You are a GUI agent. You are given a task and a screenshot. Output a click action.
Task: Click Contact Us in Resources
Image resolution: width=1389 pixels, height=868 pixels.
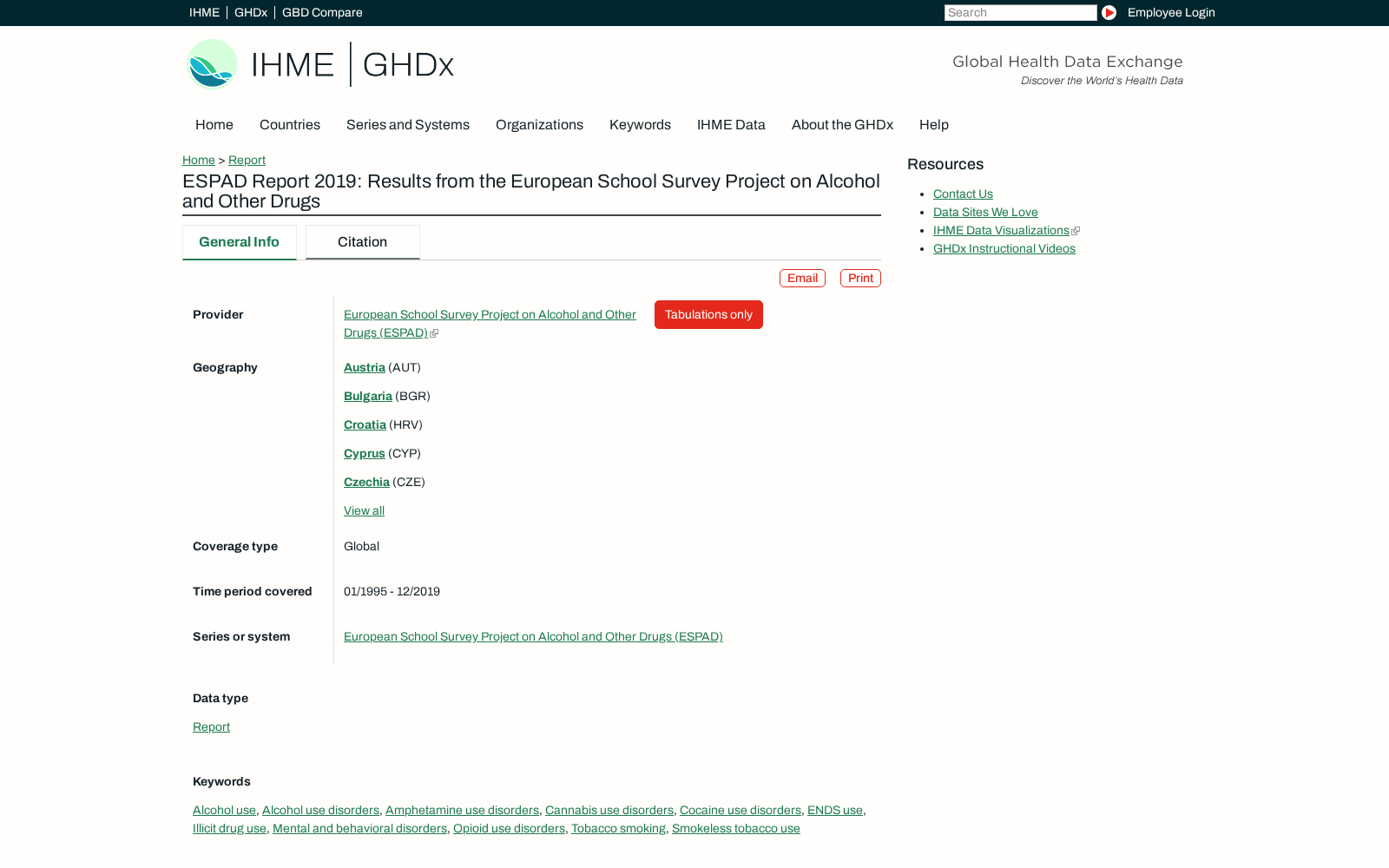tap(963, 194)
